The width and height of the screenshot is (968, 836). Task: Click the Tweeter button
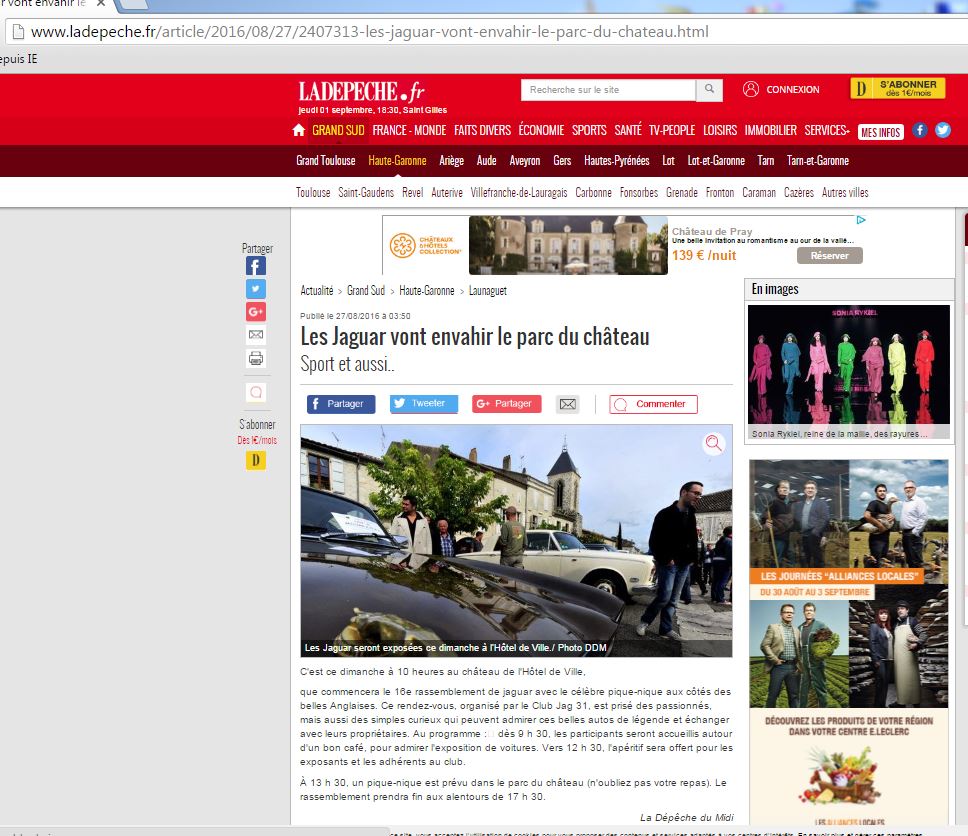click(x=424, y=404)
